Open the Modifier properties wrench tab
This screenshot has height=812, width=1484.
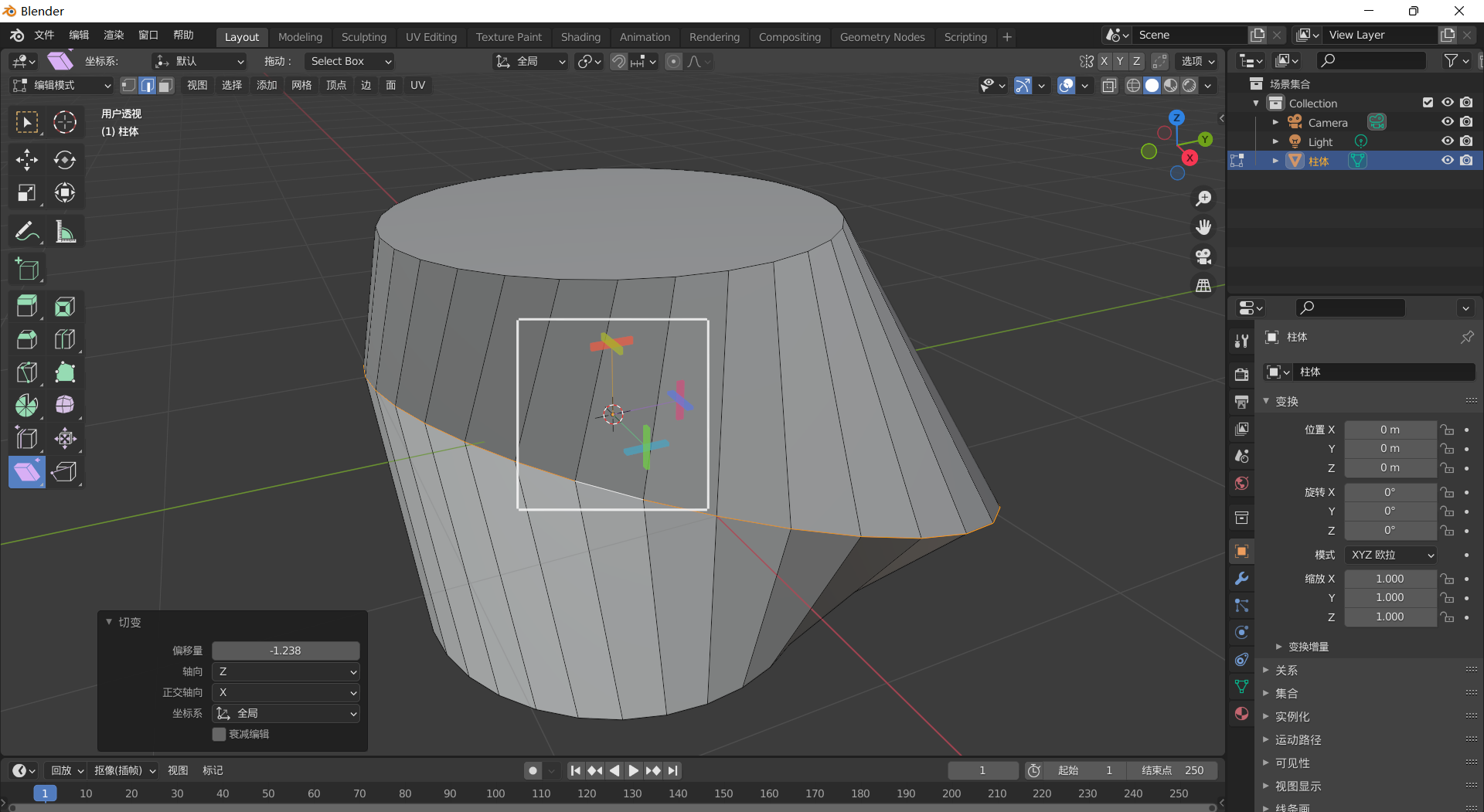(1241, 579)
